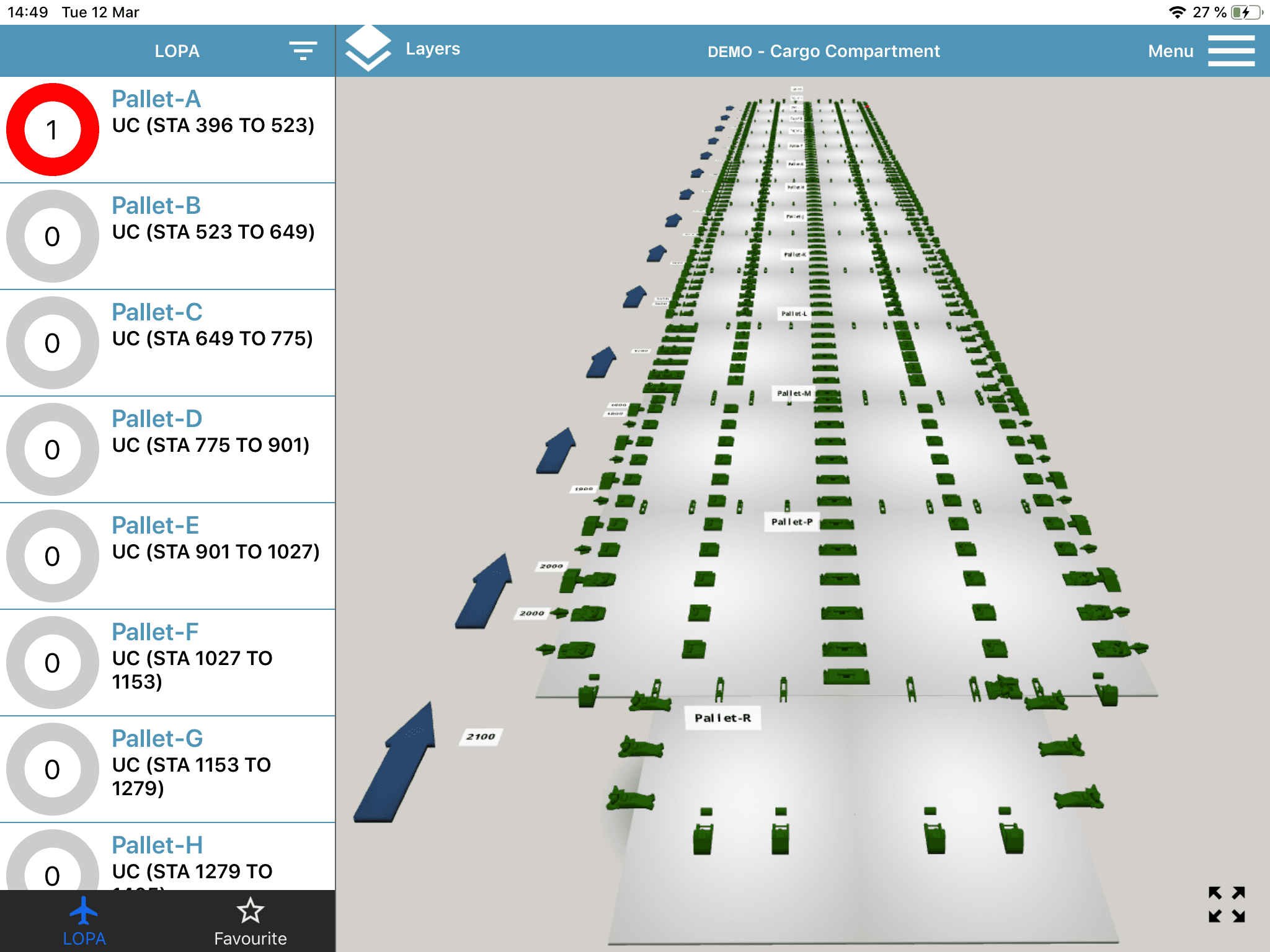
Task: Tap the LOPA airplane tab icon
Action: click(x=84, y=910)
